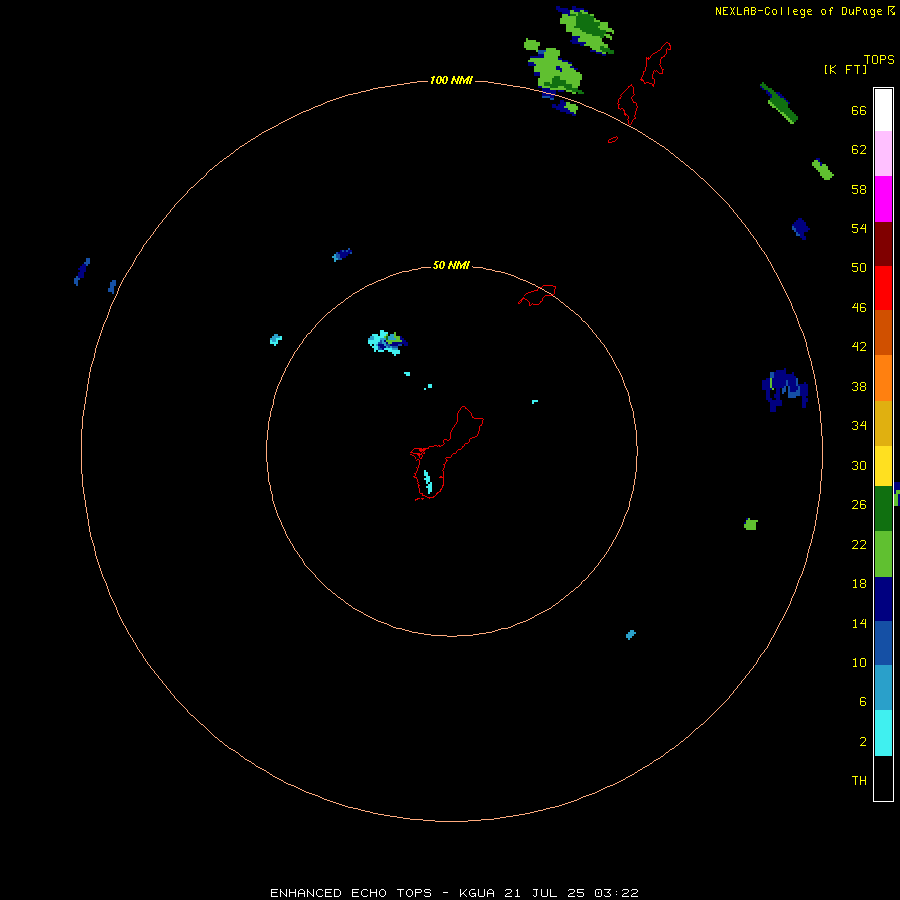This screenshot has height=900, width=900.
Task: Click the dark blue echo cluster east of the radar
Action: pos(785,389)
